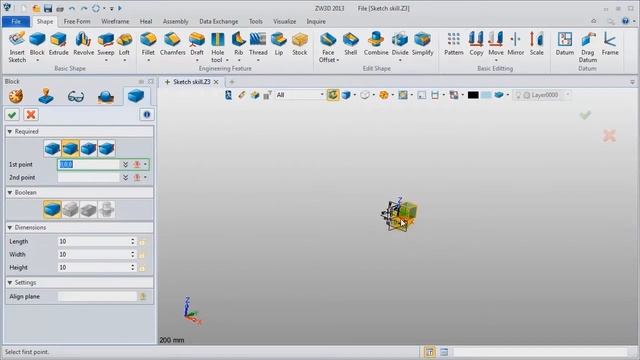Choose the fourth Boolean (intersect) option
Image resolution: width=640 pixels, height=360 pixels.
pos(106,209)
